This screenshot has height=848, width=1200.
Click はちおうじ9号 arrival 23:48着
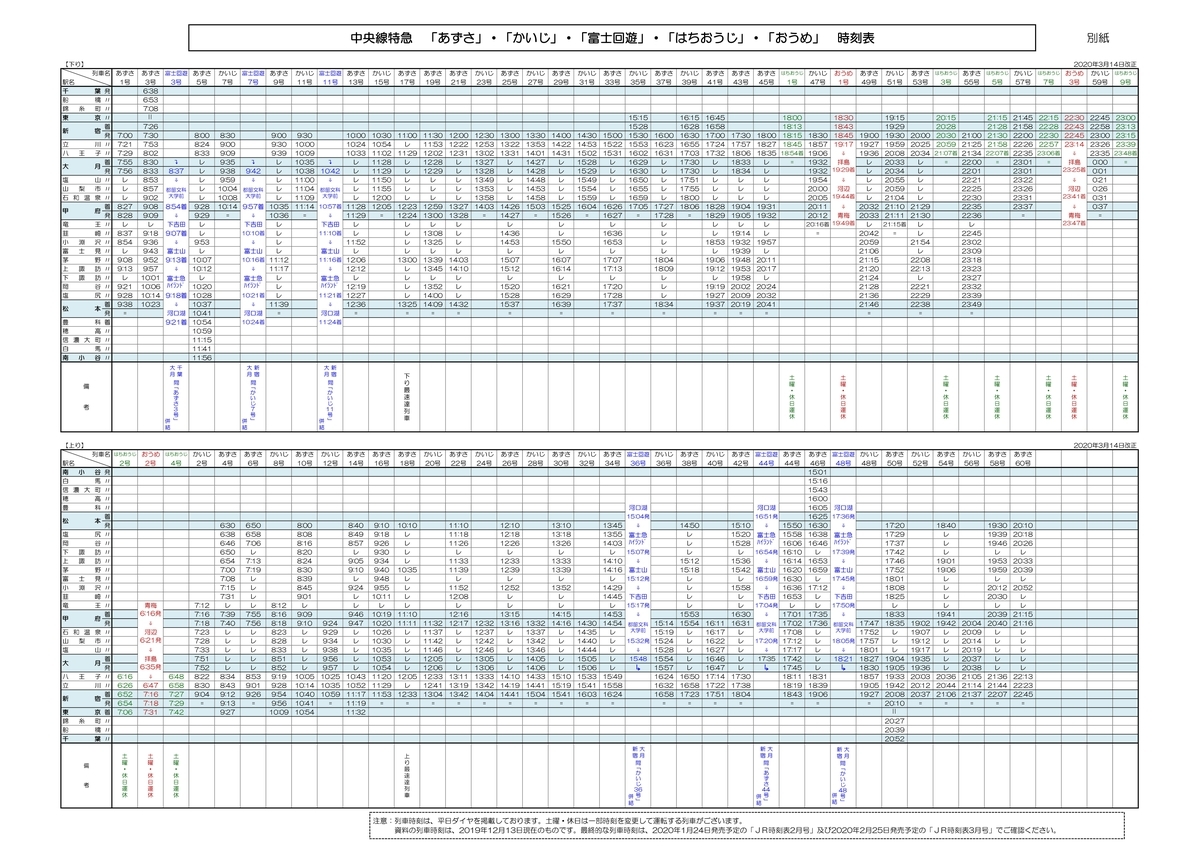coord(1127,153)
